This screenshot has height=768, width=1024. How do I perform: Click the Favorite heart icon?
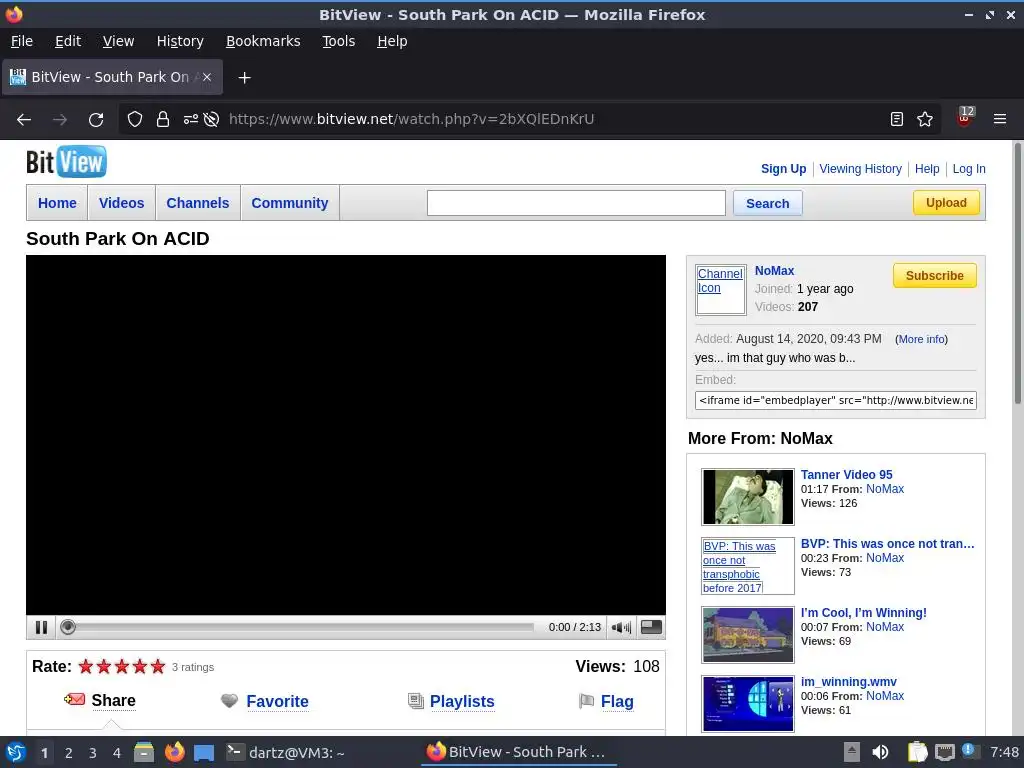click(229, 701)
